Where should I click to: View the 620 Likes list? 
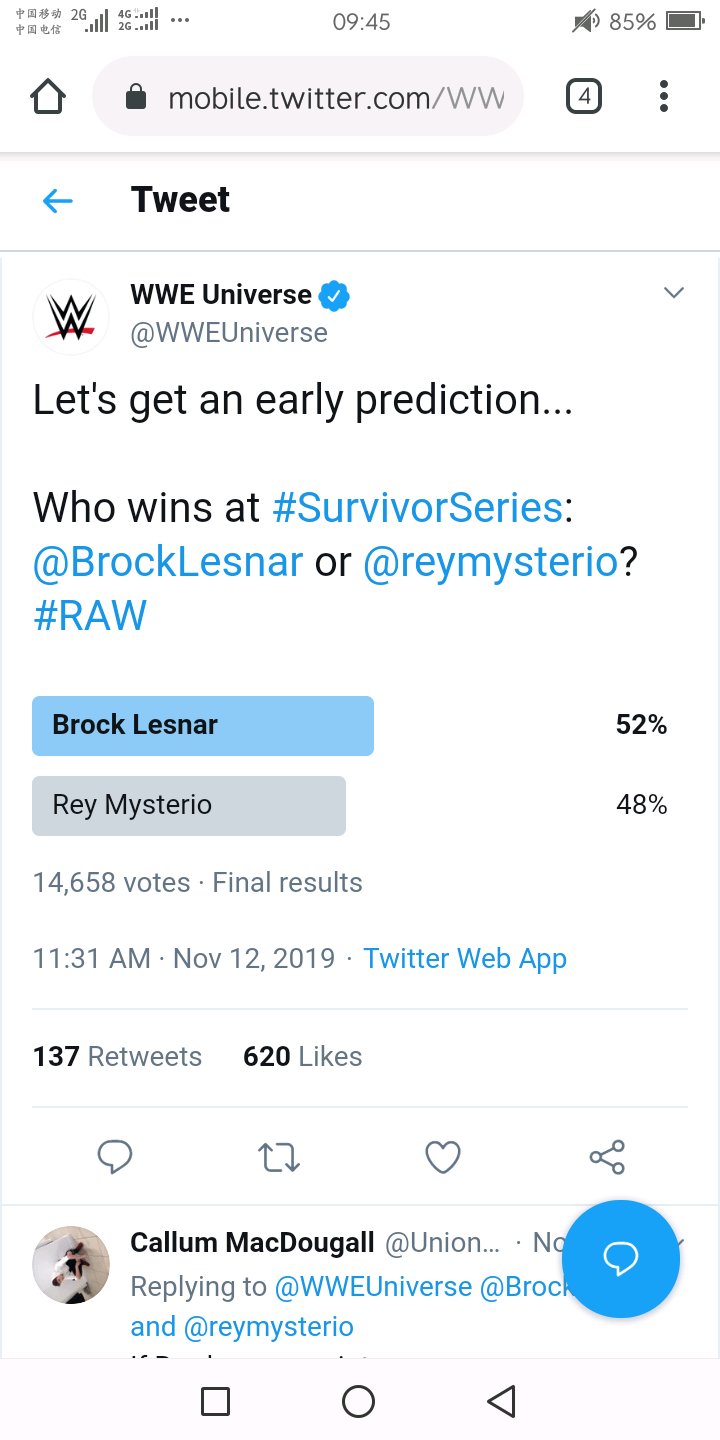[x=302, y=1057]
